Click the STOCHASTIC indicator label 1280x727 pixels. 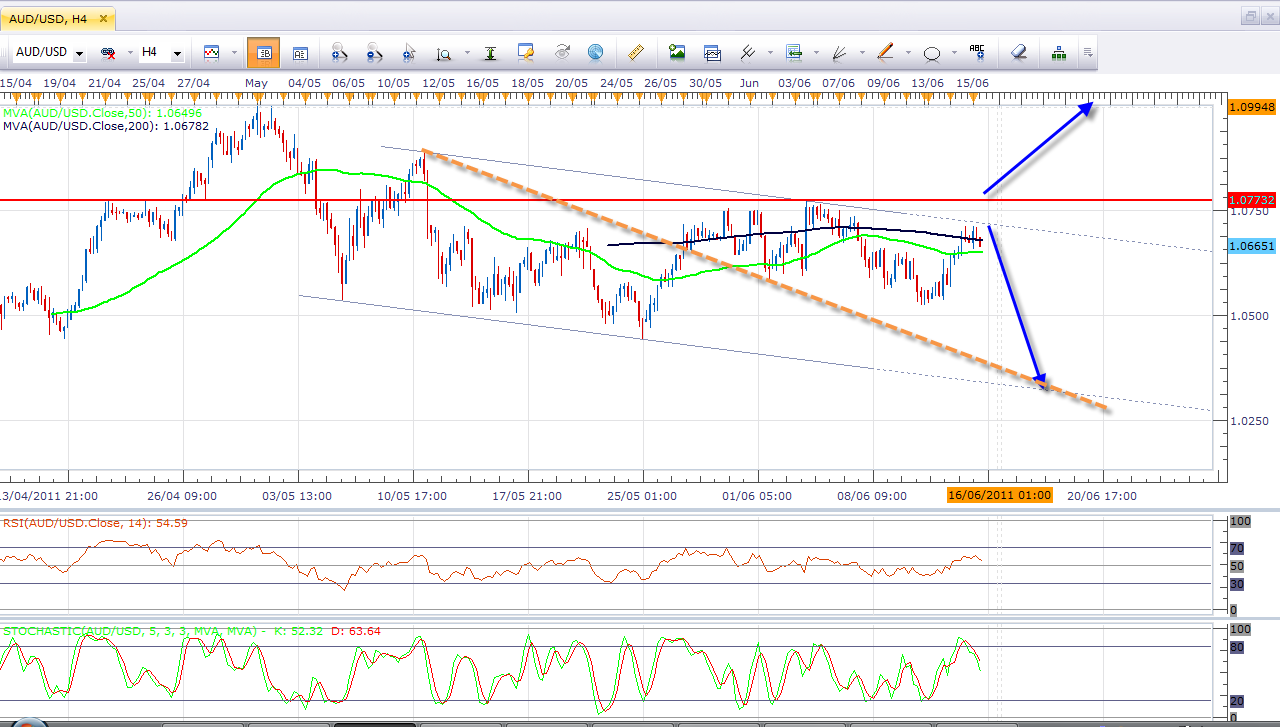click(192, 631)
